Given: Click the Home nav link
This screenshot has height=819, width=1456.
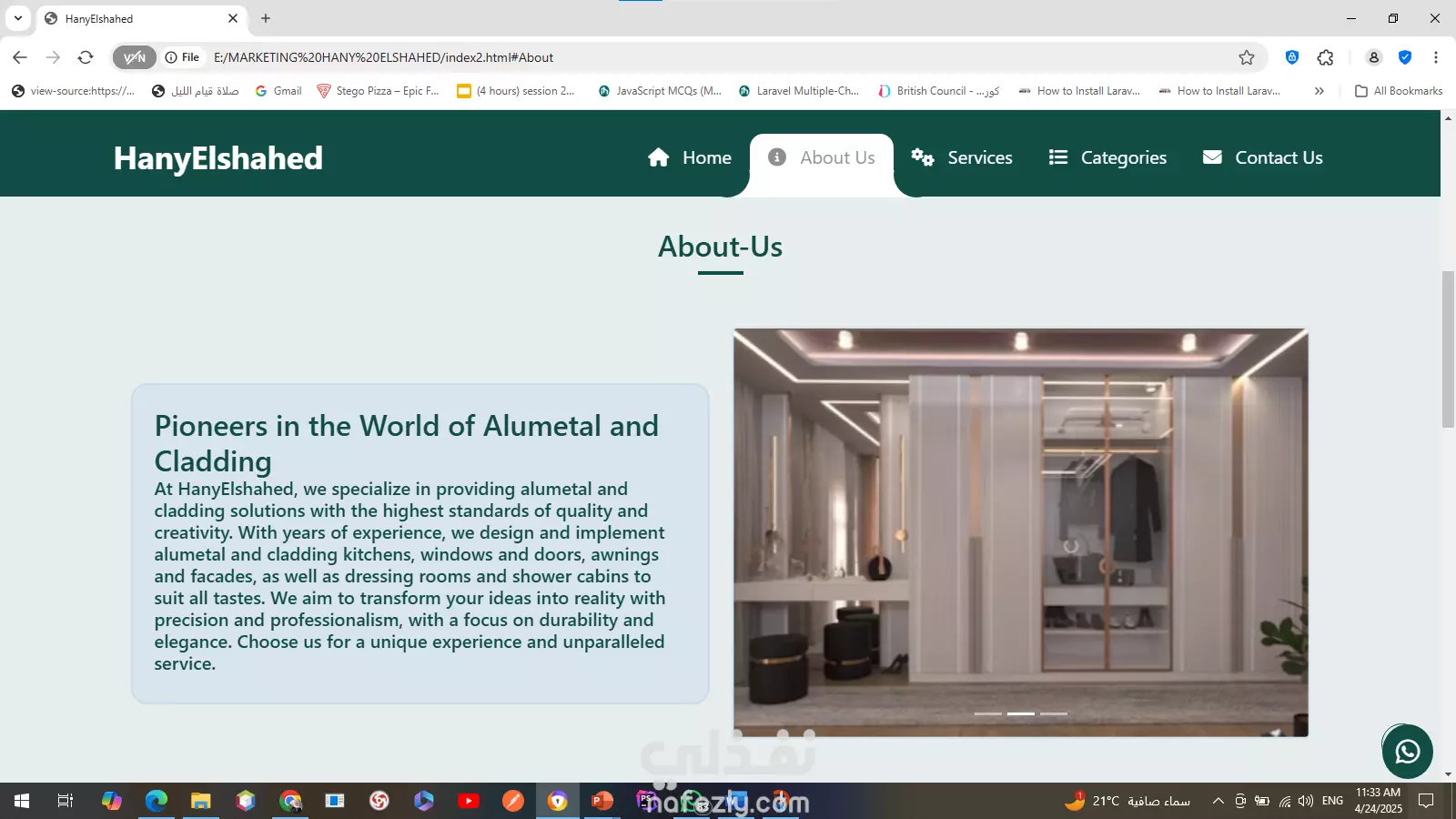Looking at the screenshot, I should click(x=690, y=157).
